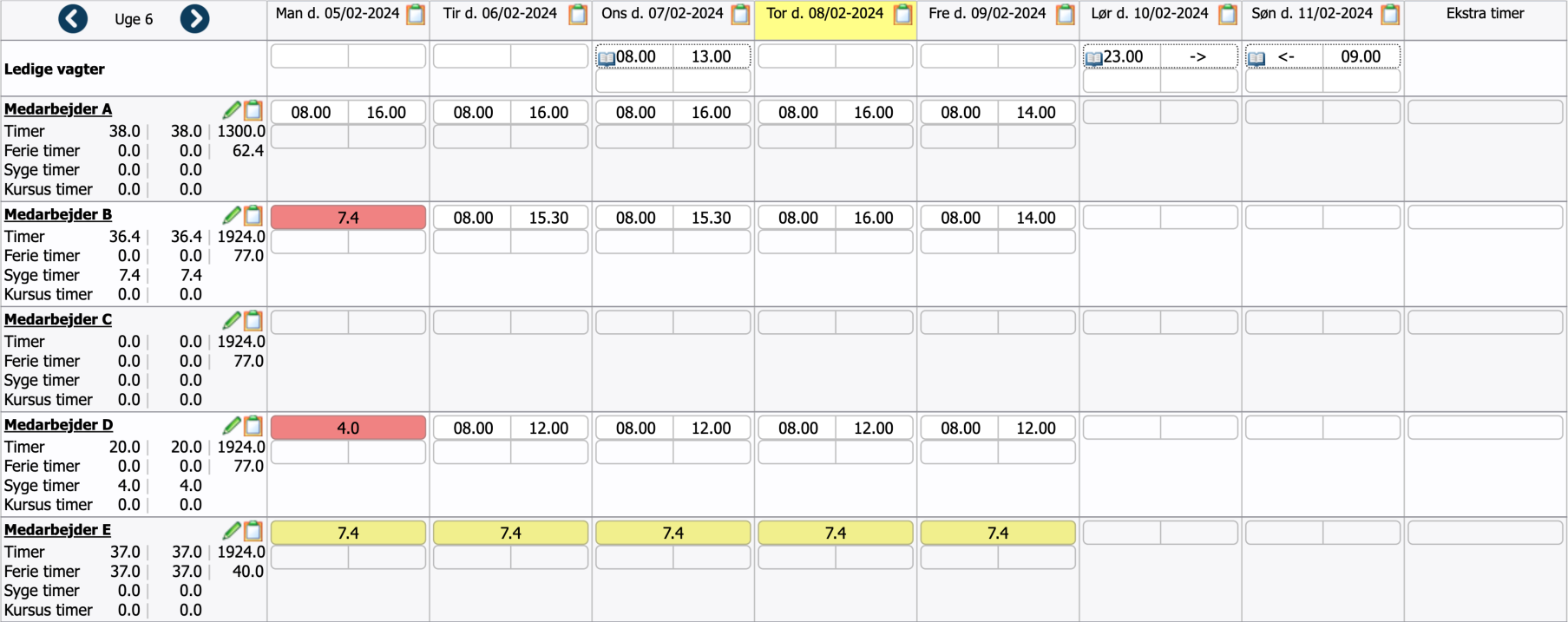This screenshot has height=622, width=1568.
Task: Open Medarbejder B profile link
Action: click(58, 214)
